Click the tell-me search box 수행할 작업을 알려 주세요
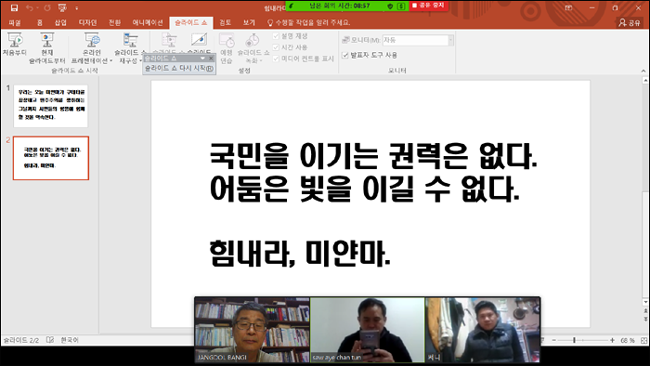Viewport: 650px width, 366px height. [x=309, y=22]
